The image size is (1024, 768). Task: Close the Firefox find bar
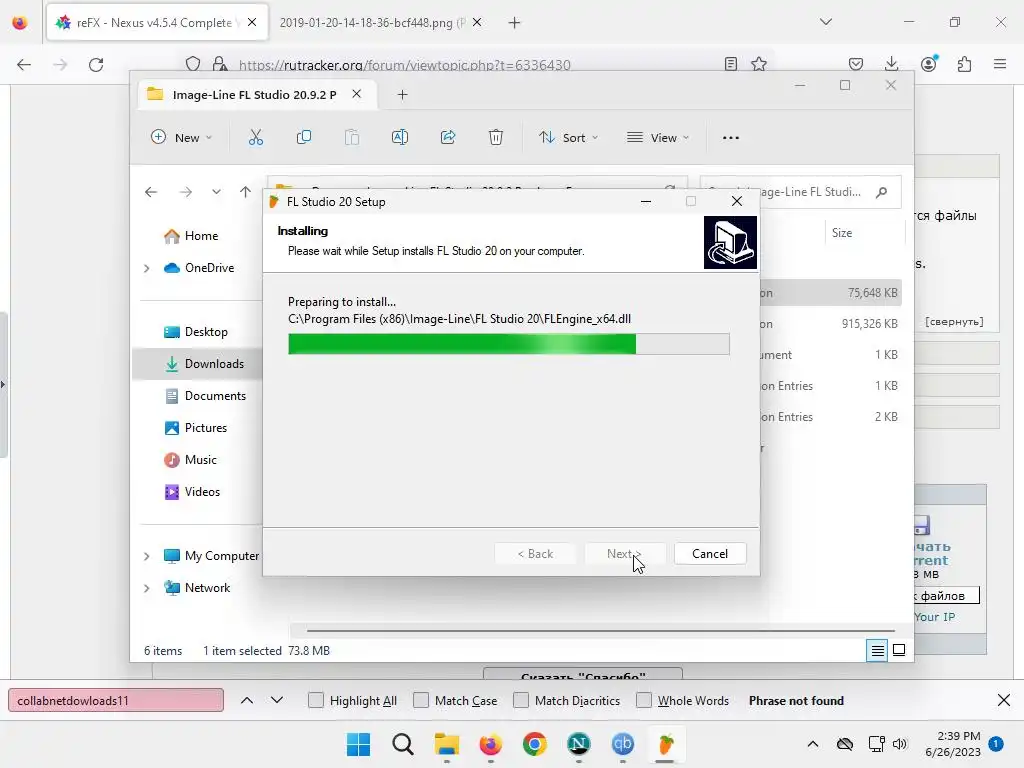[x=1004, y=700]
